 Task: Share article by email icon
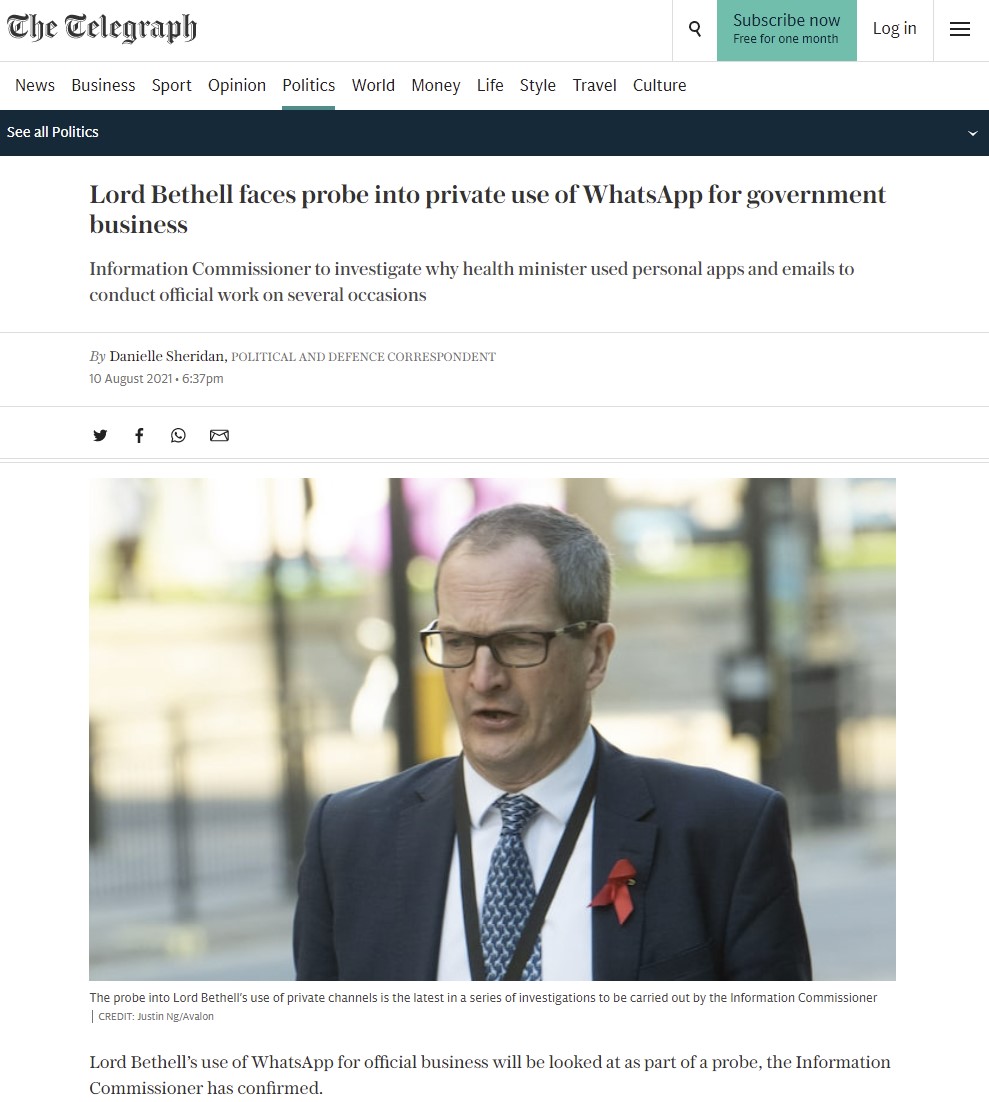(219, 435)
